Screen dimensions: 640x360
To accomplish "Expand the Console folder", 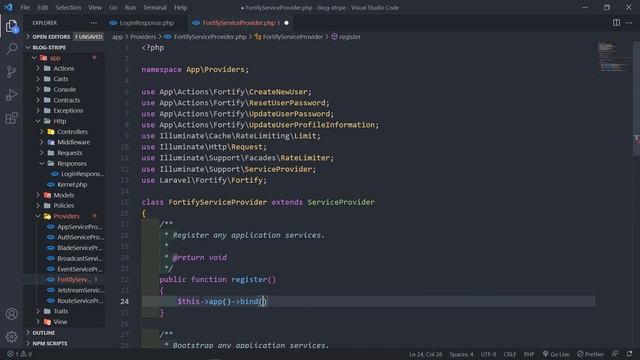I will pyautogui.click(x=63, y=89).
